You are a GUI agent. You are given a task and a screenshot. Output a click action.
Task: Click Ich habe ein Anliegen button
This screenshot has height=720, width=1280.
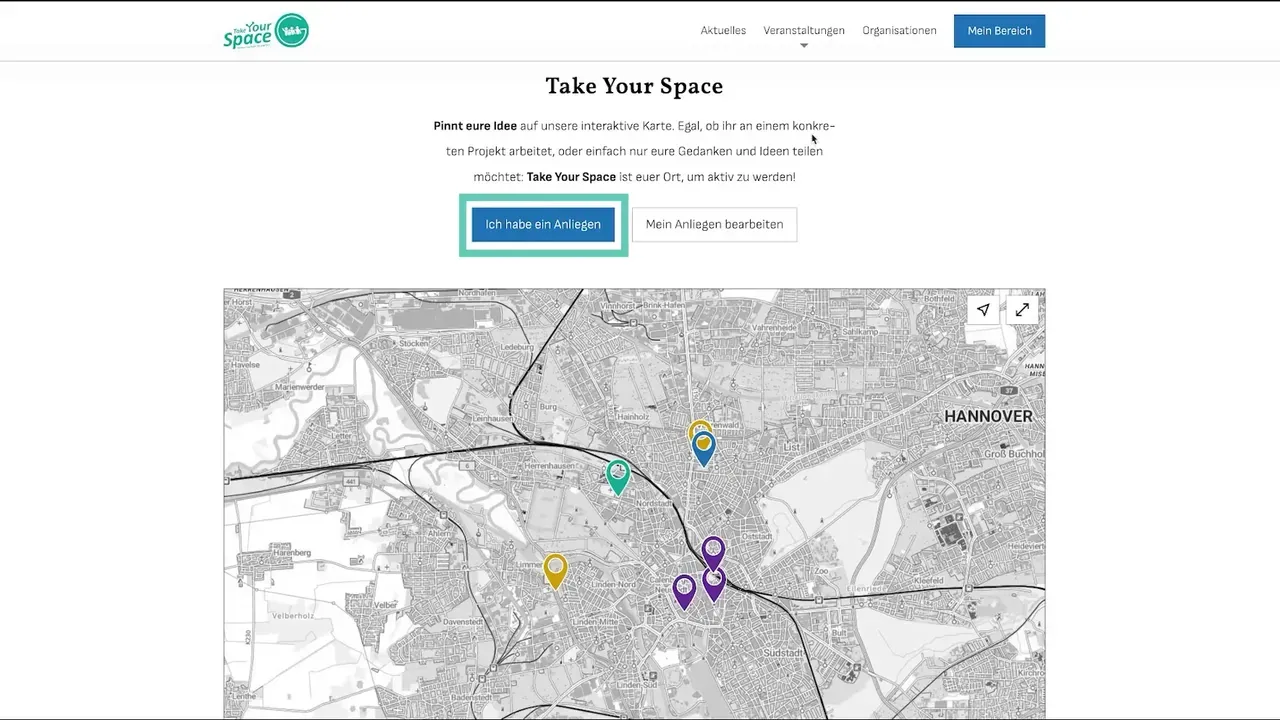click(x=543, y=225)
